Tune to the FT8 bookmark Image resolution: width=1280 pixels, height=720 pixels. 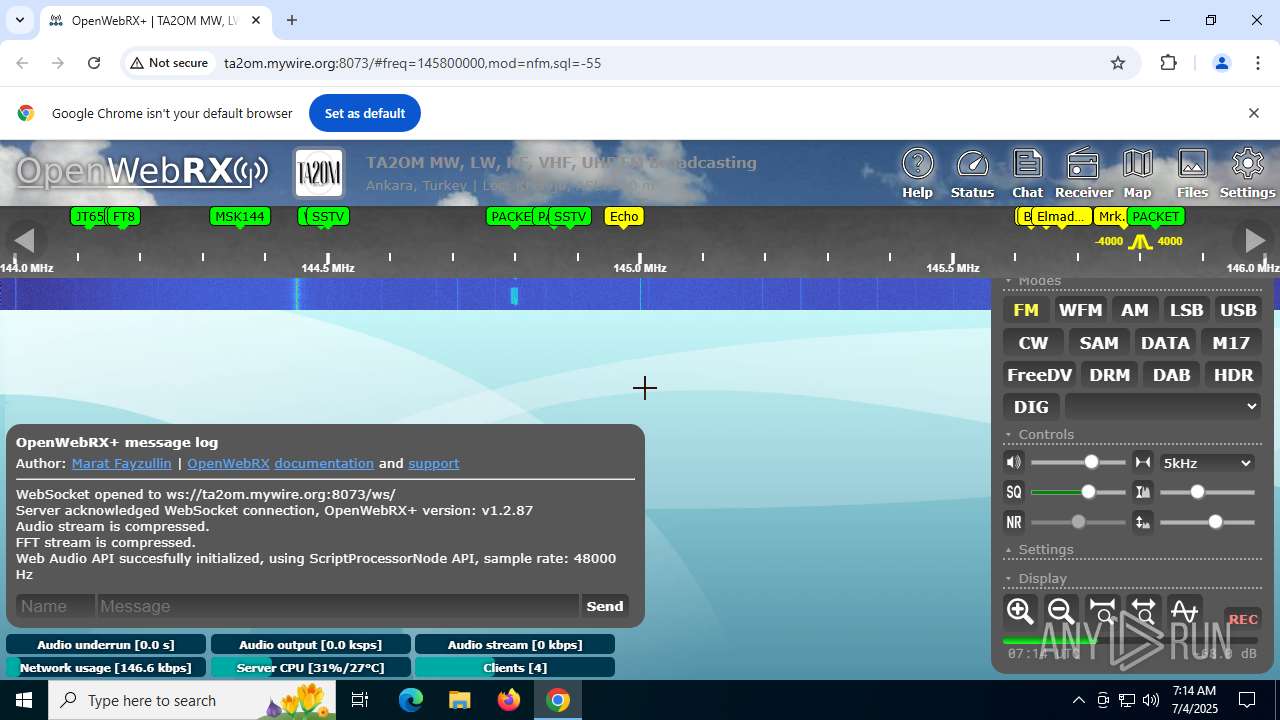(x=123, y=216)
